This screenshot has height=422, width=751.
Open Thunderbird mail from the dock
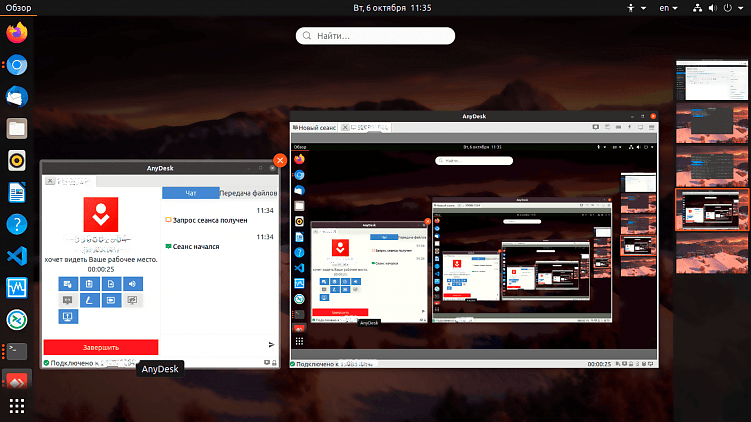tap(17, 97)
